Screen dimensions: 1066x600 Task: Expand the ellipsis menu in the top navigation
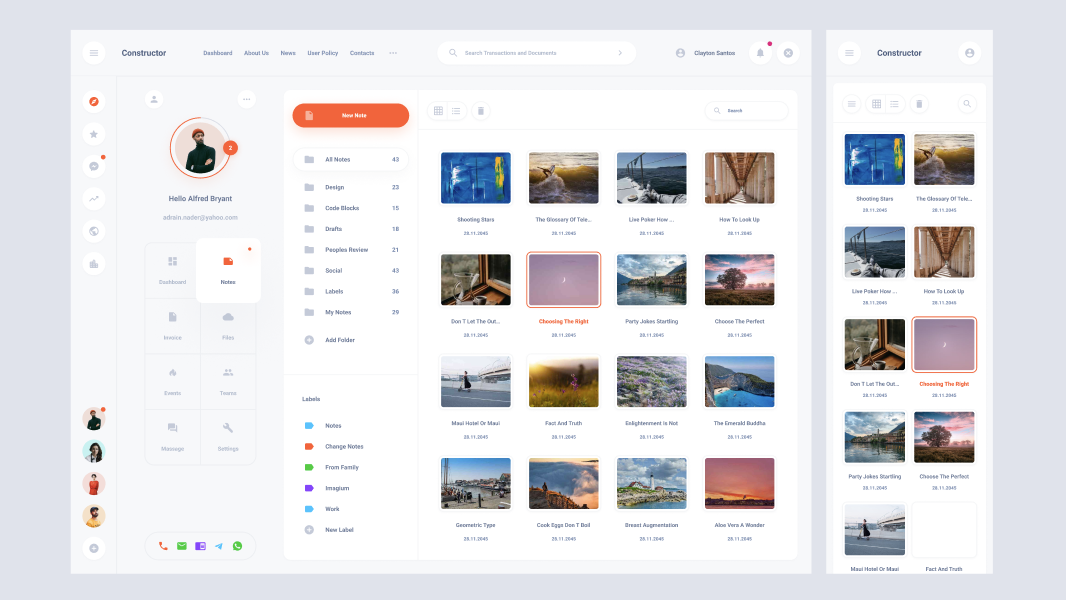pyautogui.click(x=393, y=53)
